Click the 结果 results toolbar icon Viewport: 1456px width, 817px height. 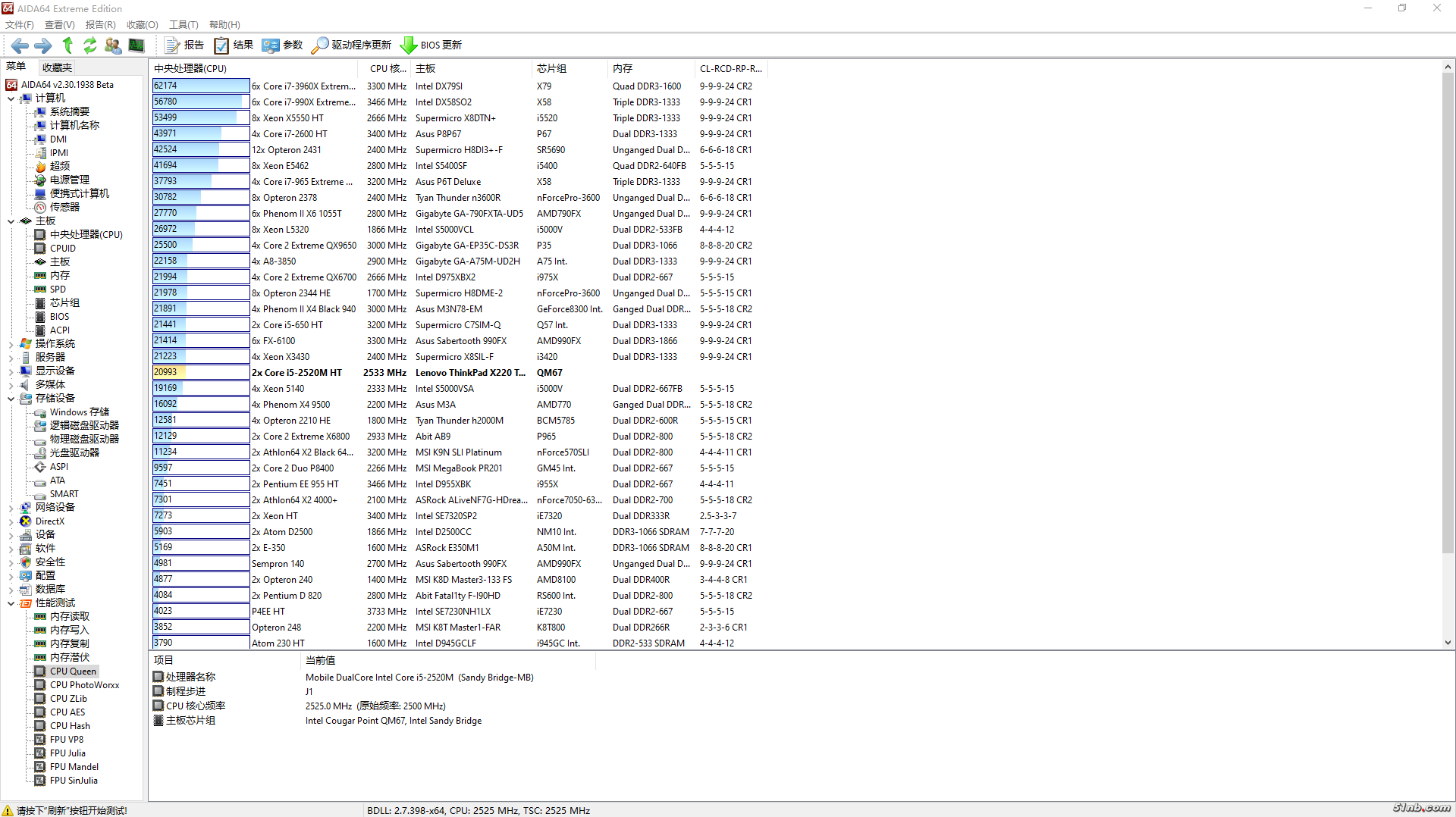pyautogui.click(x=234, y=45)
